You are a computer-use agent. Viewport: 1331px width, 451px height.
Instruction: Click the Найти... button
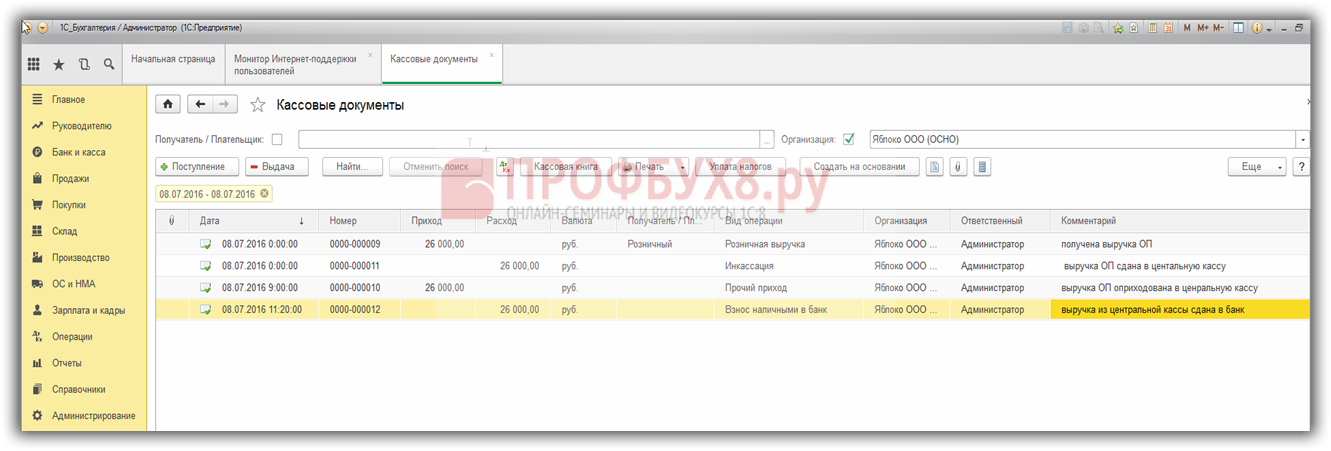pos(352,167)
